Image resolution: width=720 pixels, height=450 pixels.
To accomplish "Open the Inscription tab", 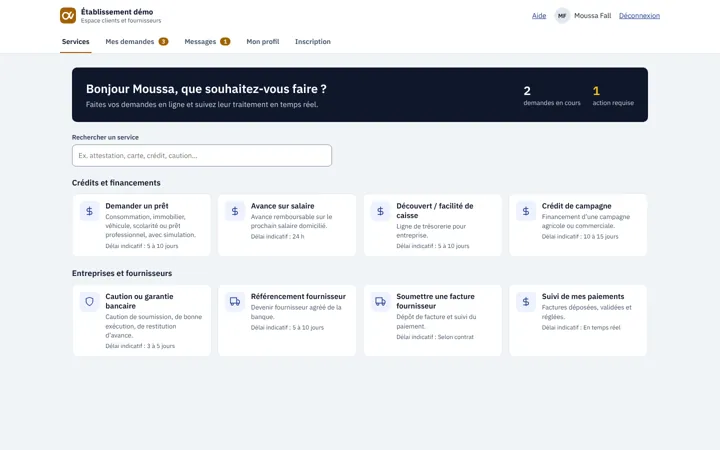I will 313,42.
